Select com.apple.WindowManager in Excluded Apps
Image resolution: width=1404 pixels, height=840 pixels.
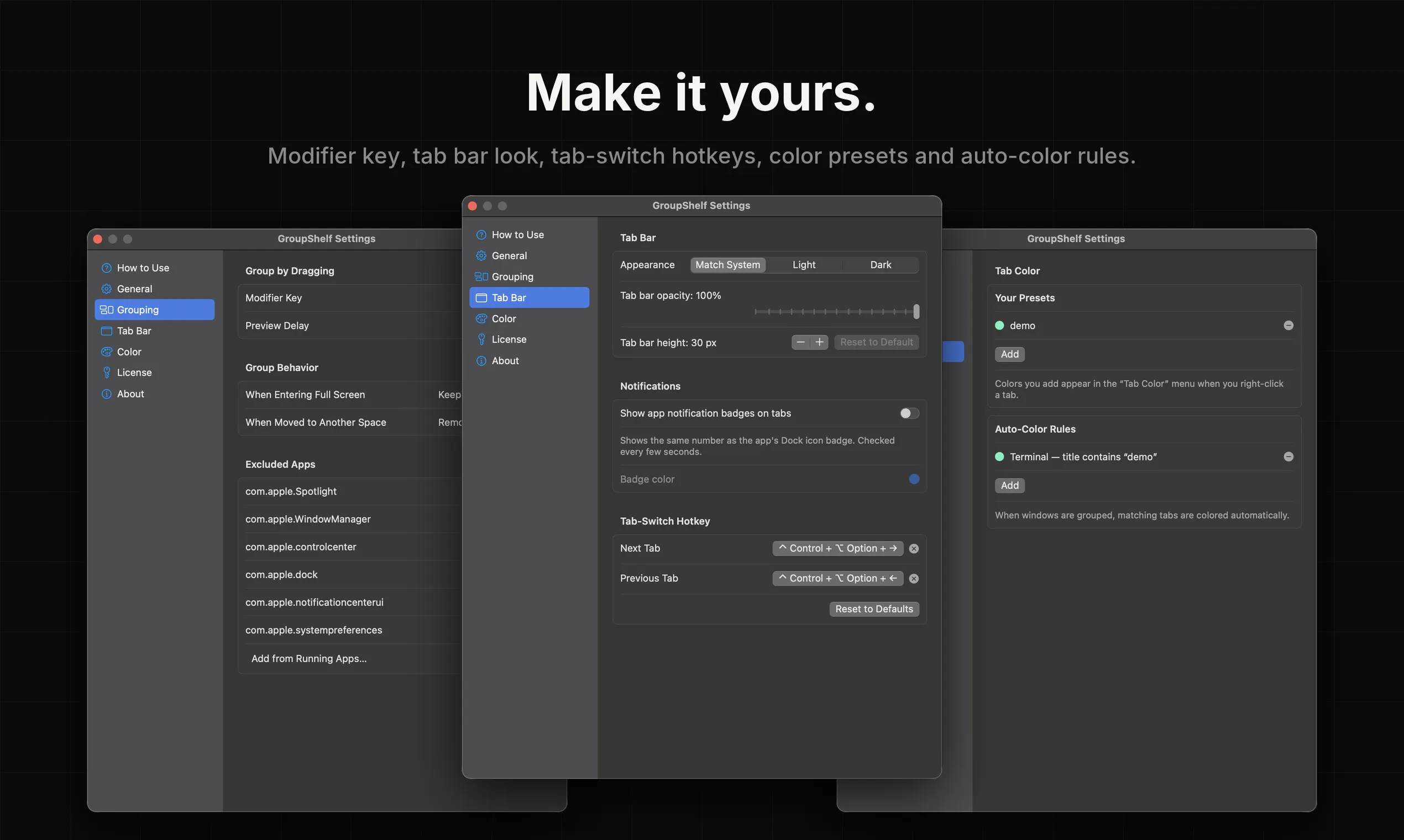(x=308, y=519)
